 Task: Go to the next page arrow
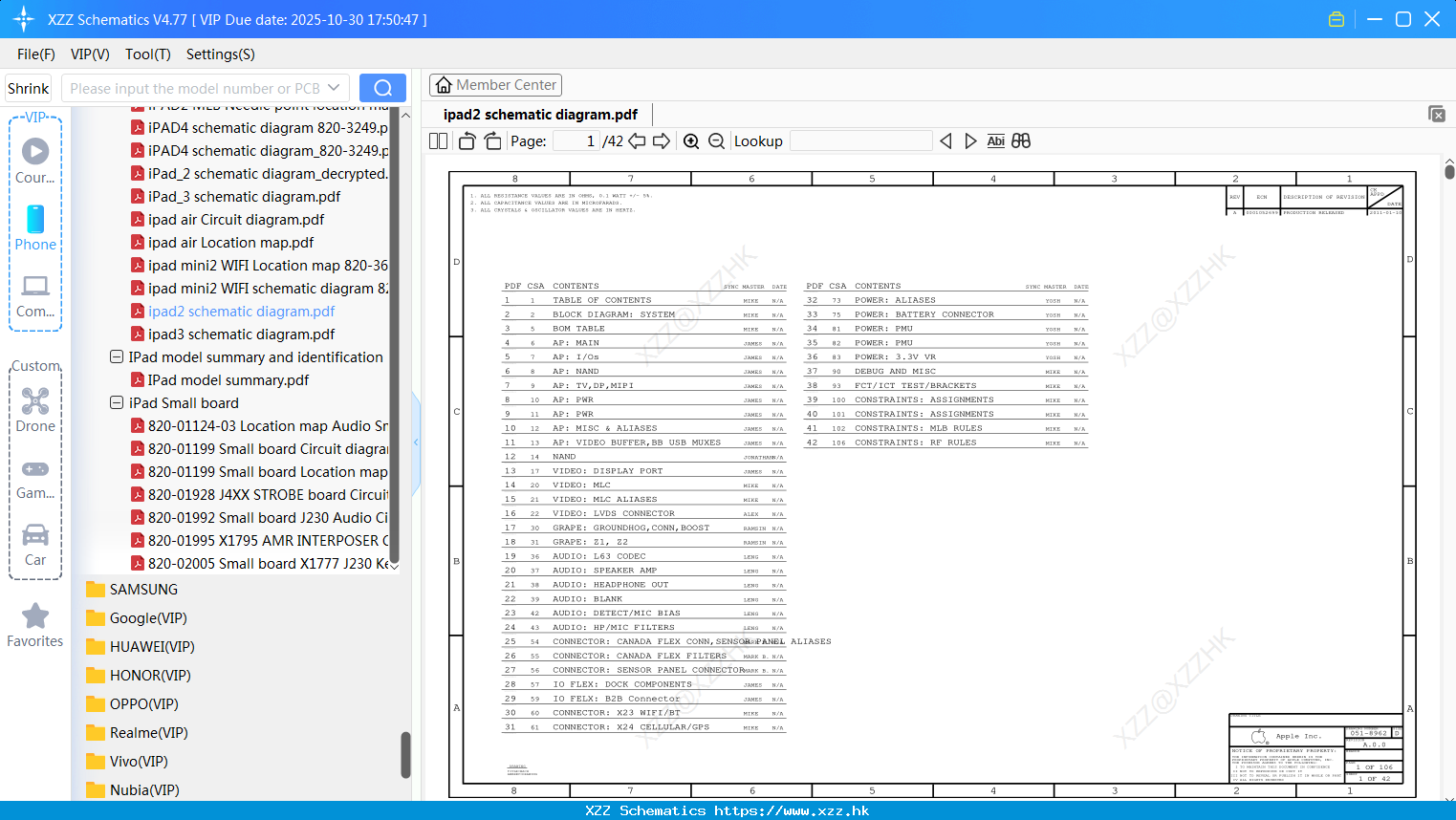coord(662,140)
